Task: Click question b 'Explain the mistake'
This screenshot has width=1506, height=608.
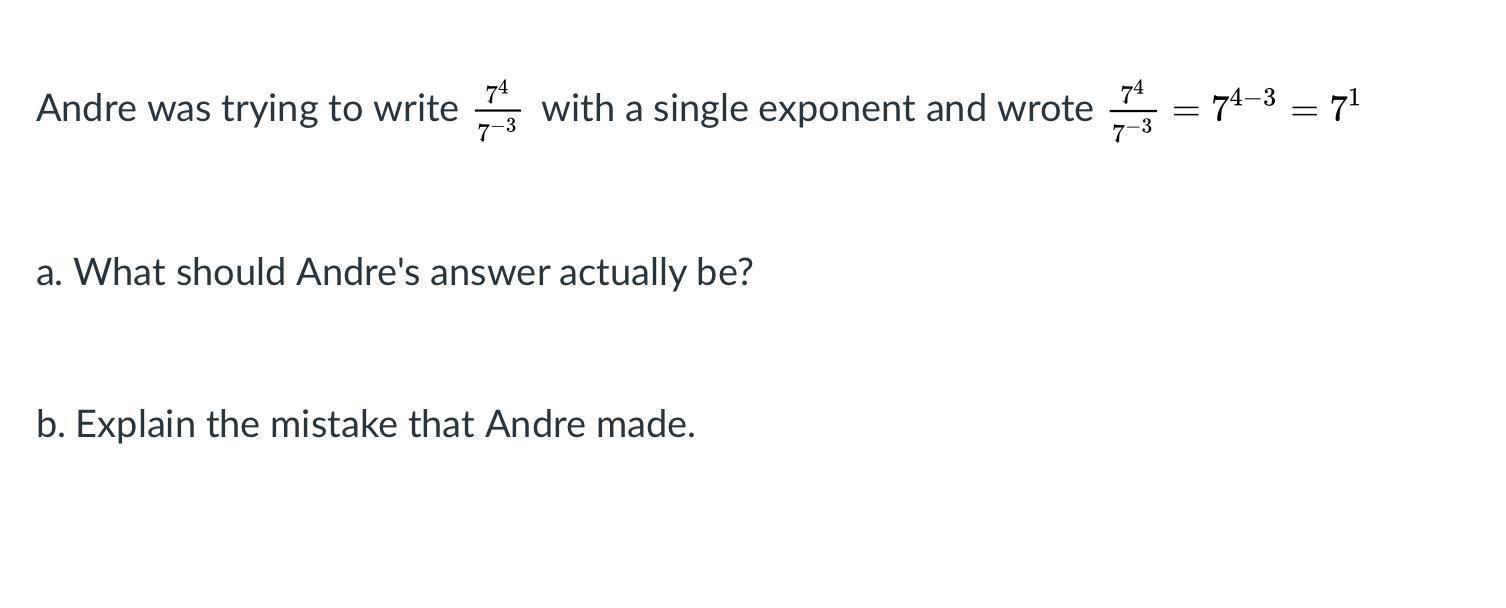Action: click(365, 424)
